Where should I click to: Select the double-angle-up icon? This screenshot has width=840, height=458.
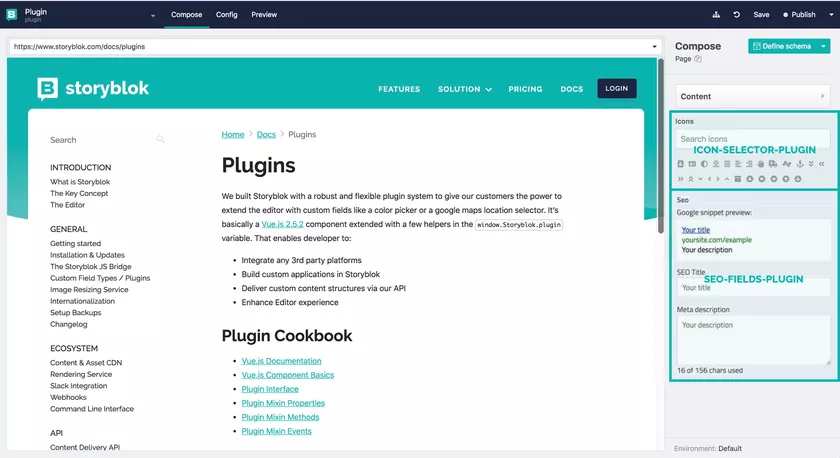[x=691, y=179]
